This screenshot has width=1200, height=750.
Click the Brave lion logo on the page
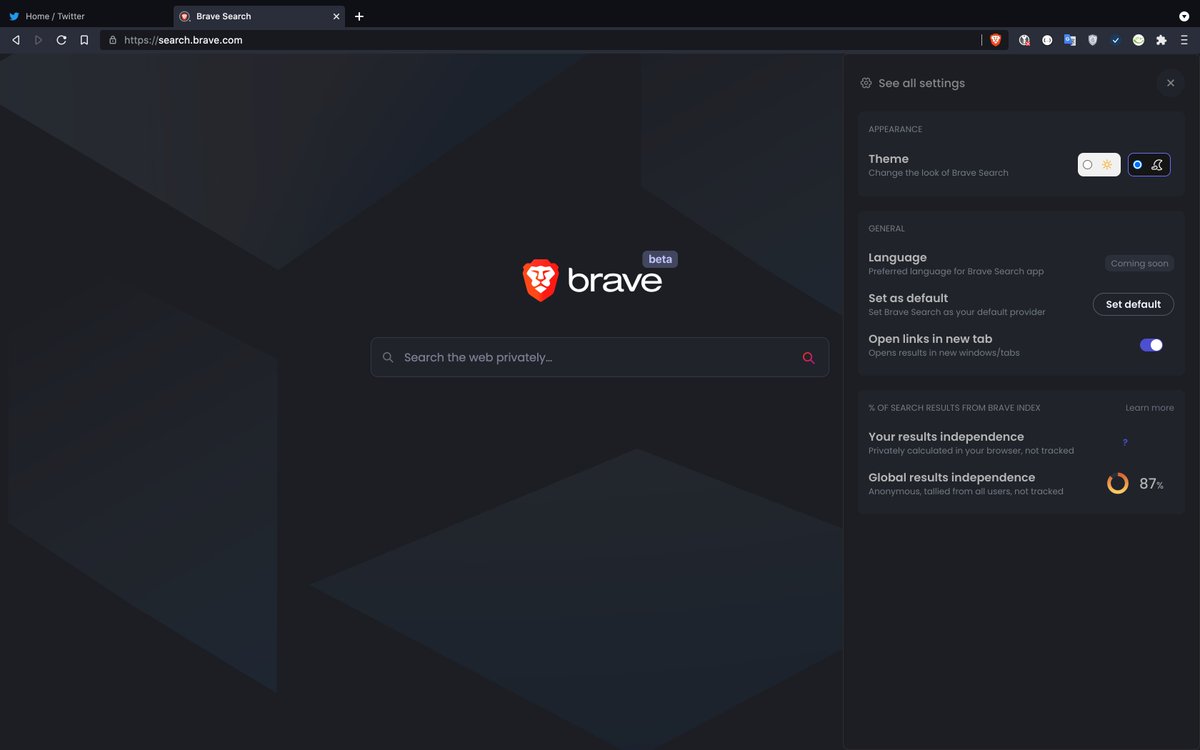click(540, 280)
